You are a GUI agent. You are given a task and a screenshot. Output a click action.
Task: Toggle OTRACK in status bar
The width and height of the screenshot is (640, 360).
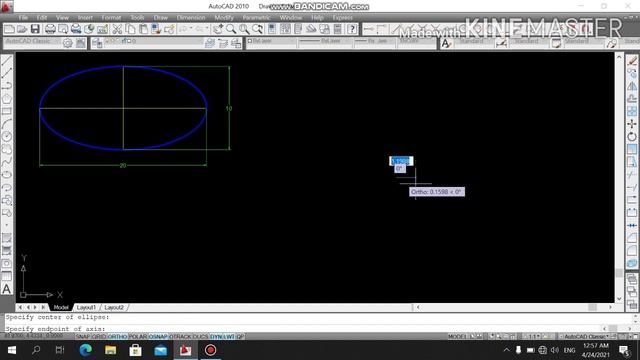click(180, 337)
